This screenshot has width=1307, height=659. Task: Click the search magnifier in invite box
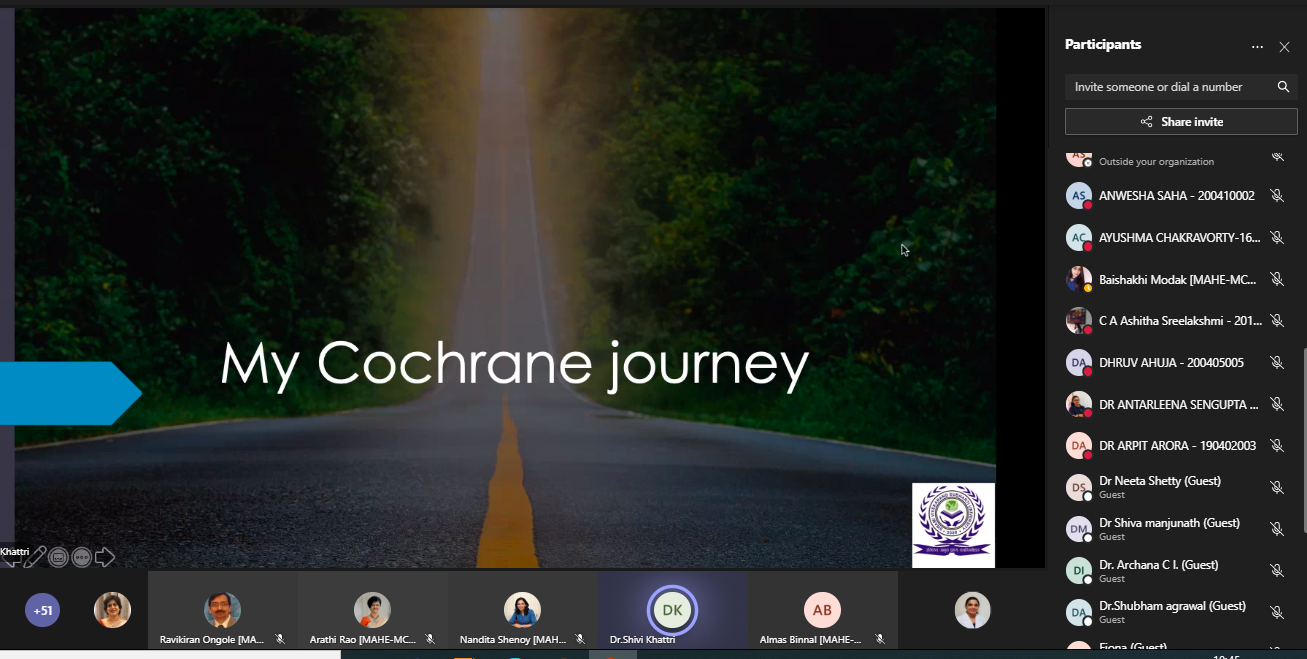(x=1283, y=87)
